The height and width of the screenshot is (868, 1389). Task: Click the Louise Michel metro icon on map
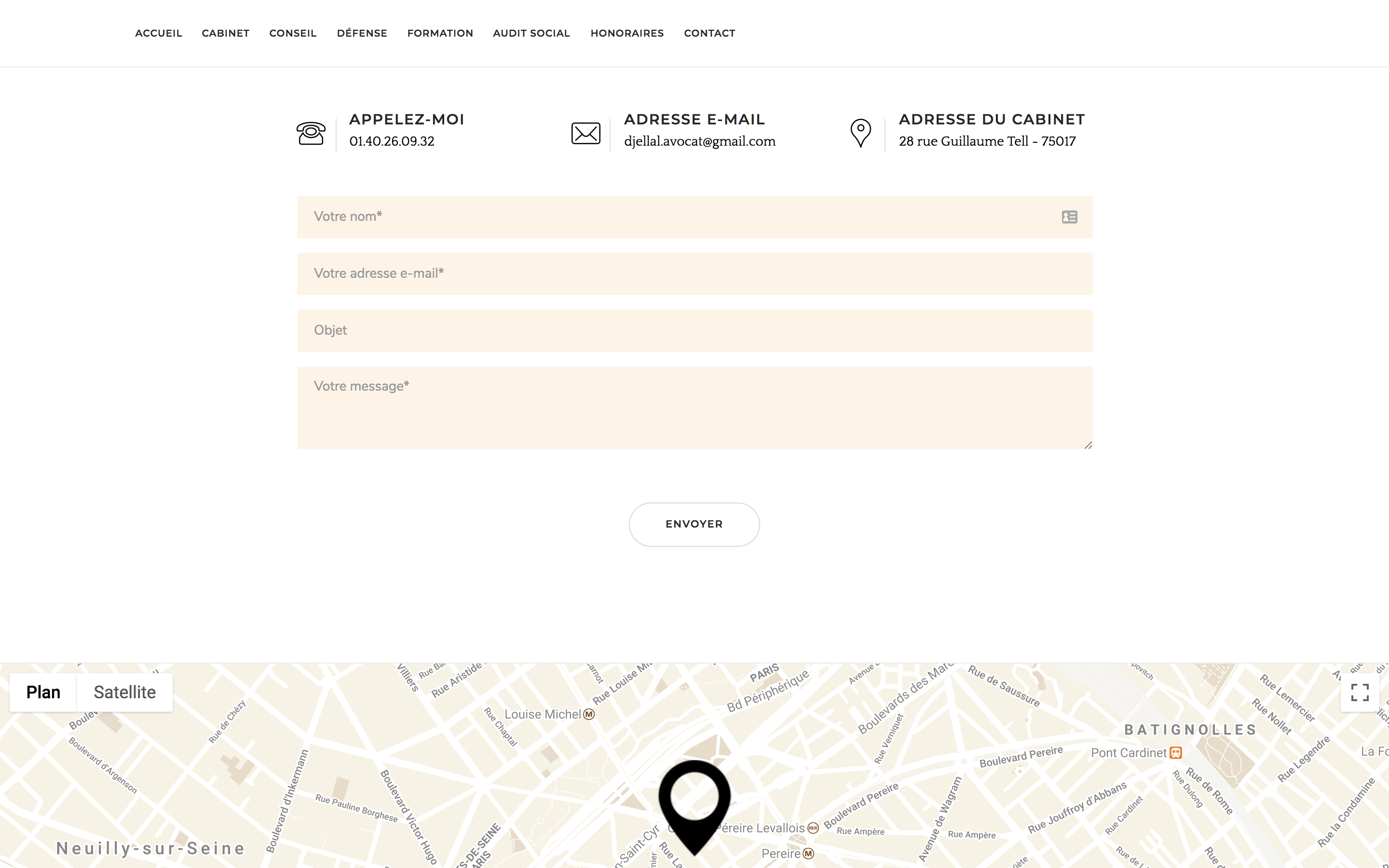pyautogui.click(x=589, y=714)
